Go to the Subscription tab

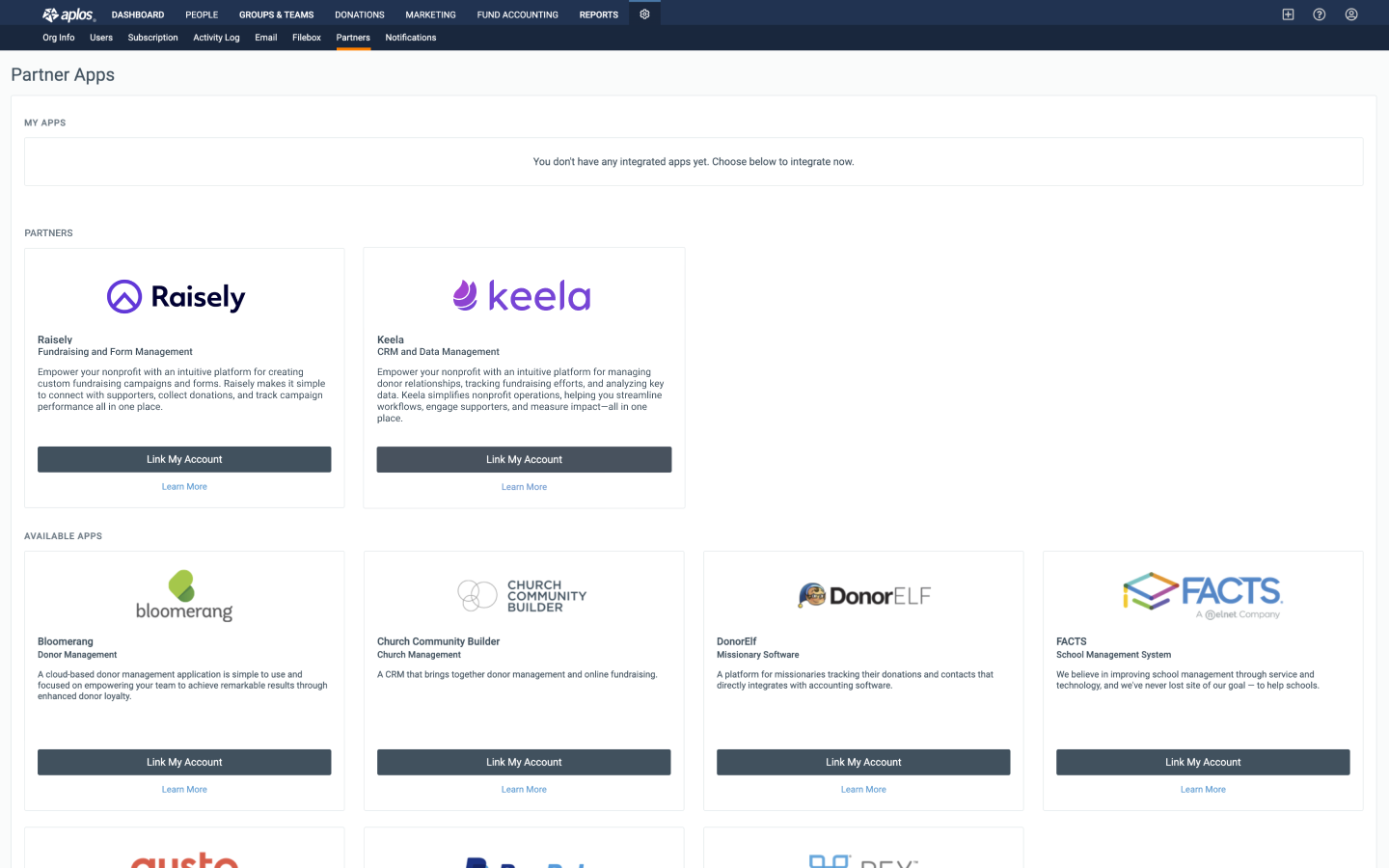(x=153, y=38)
